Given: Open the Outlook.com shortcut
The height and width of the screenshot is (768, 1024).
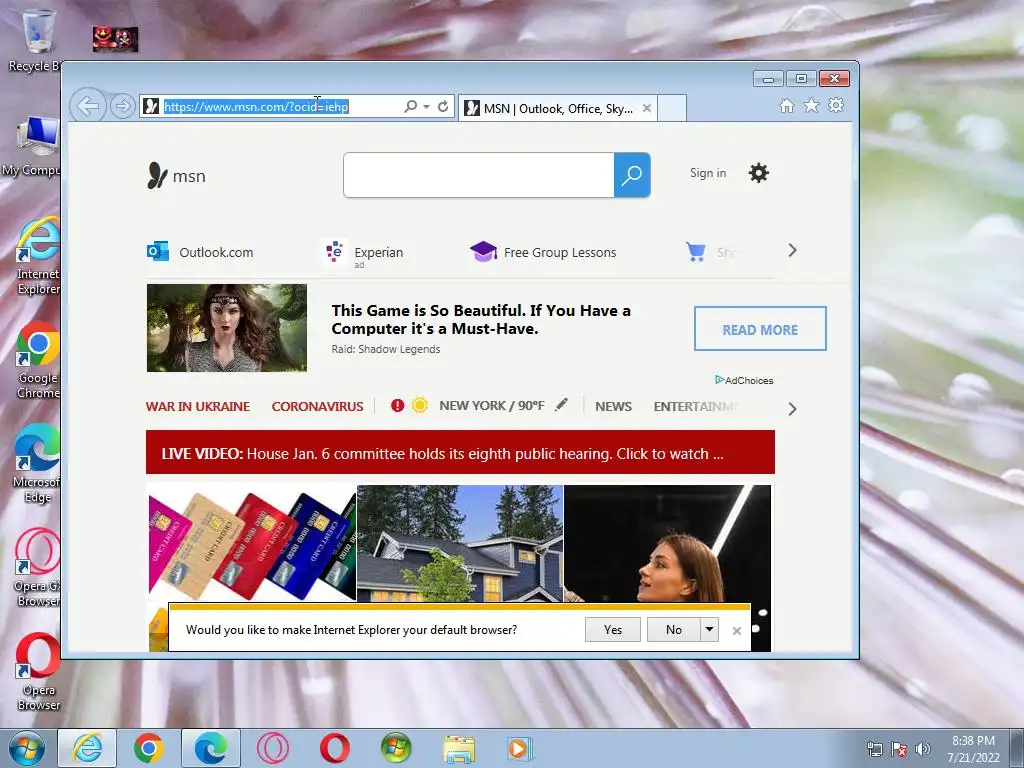Looking at the screenshot, I should pos(200,252).
